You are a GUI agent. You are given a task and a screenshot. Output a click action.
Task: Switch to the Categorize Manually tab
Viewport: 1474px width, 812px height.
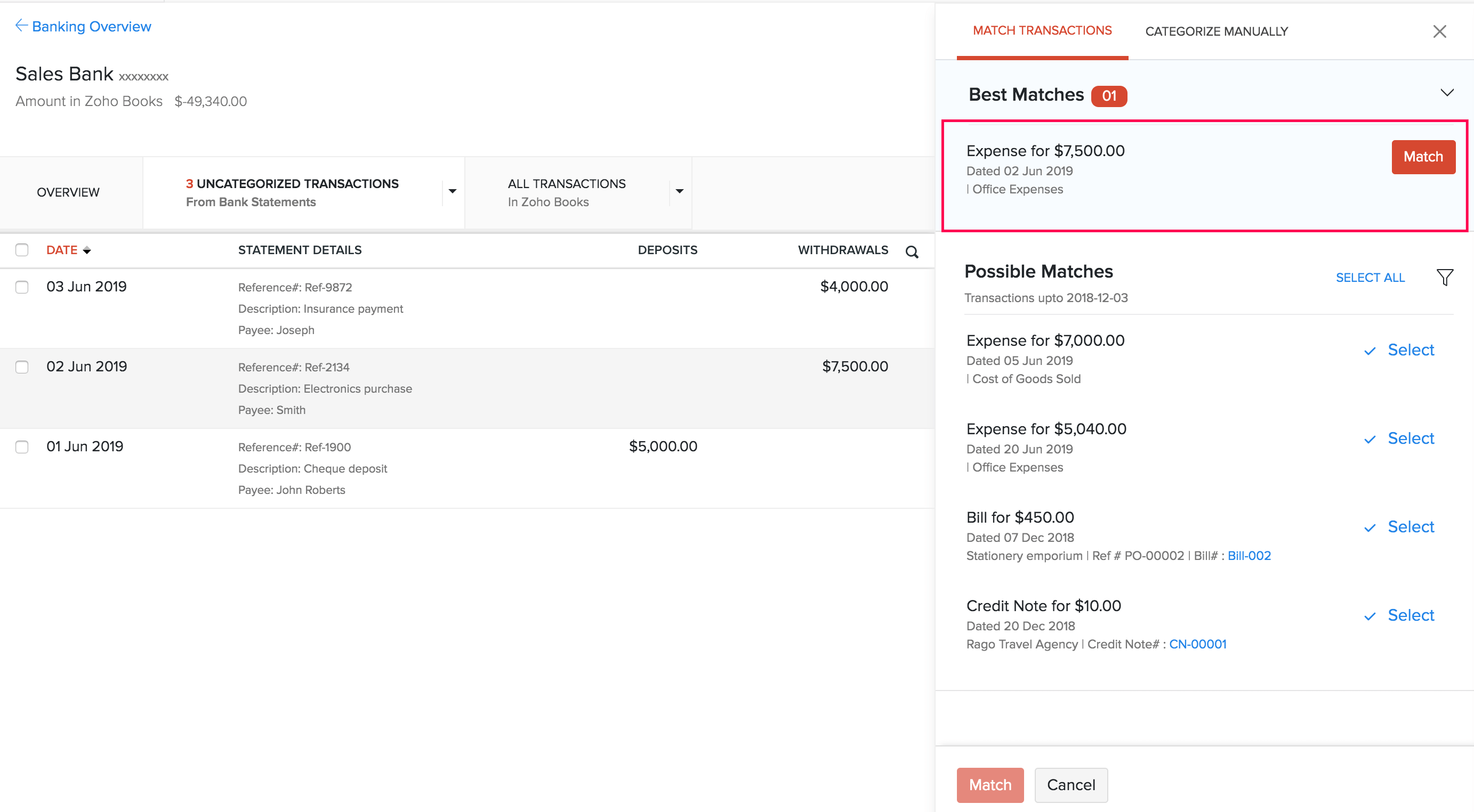1217,31
